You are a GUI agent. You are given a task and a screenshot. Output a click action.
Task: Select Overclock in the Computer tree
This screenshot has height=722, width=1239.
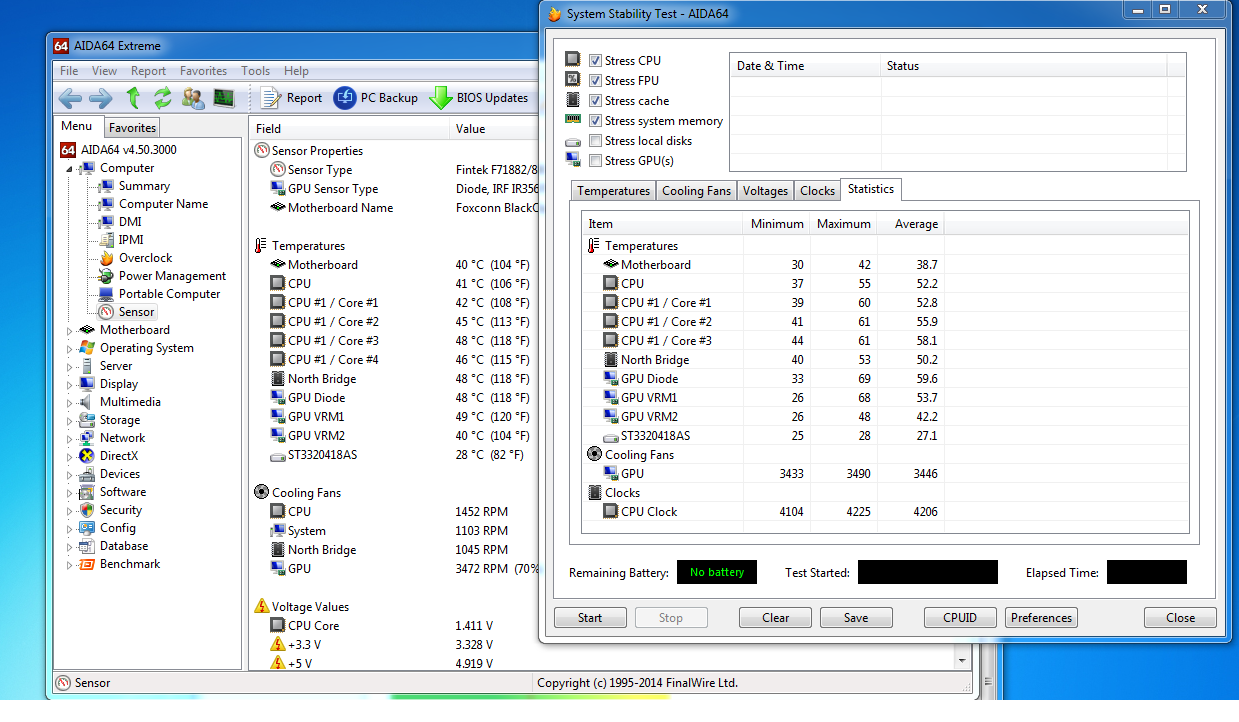pos(145,258)
